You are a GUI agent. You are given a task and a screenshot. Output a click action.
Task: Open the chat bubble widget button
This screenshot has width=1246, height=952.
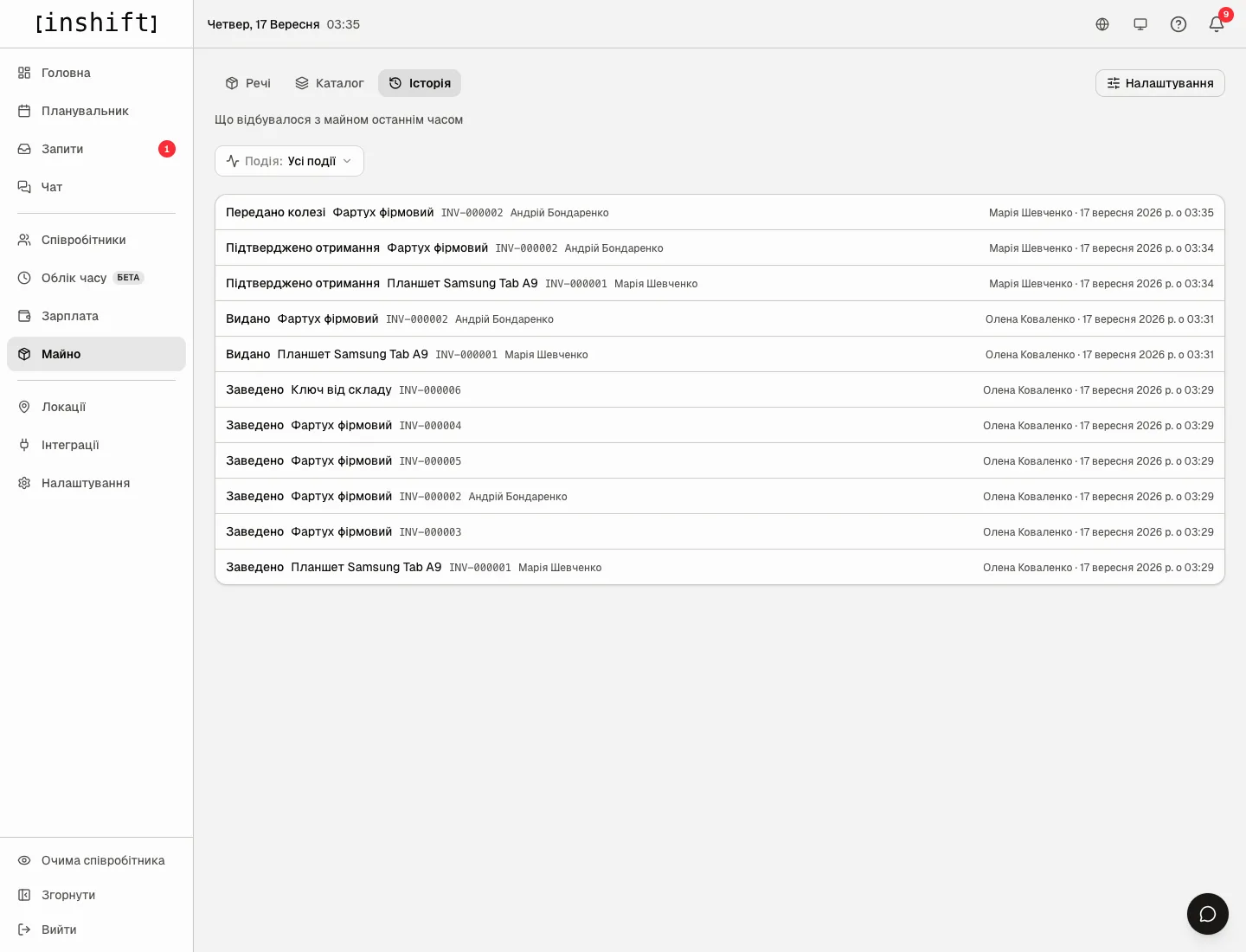[x=1208, y=914]
